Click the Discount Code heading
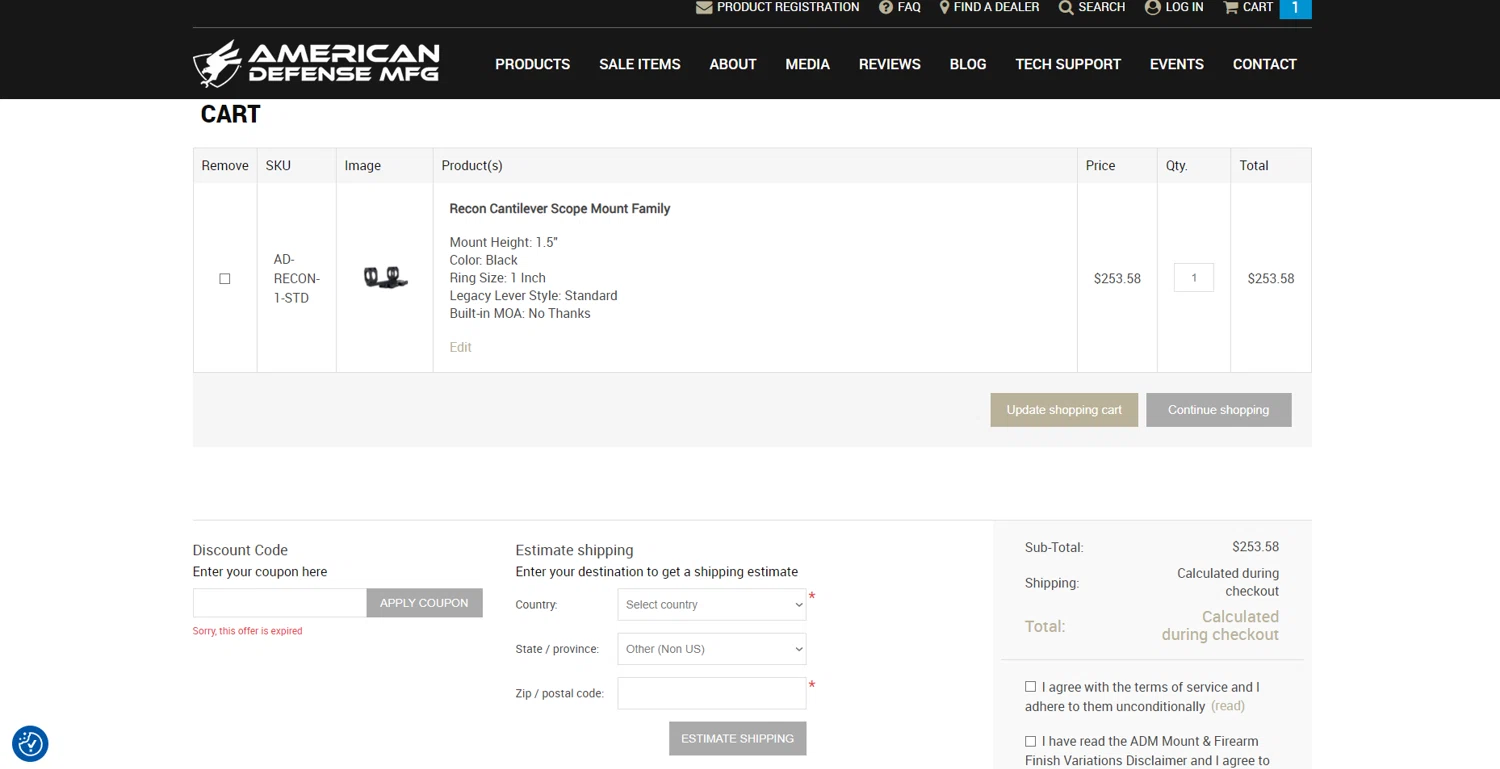The width and height of the screenshot is (1500, 769). tap(240, 550)
